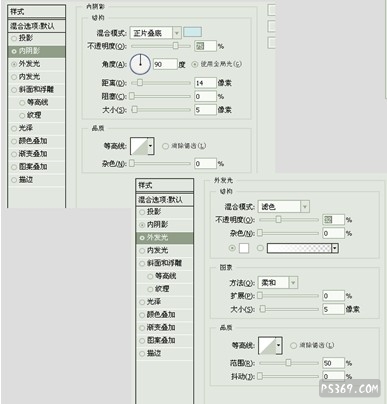The image size is (387, 404).
Task: Click size field in Outer Glow dialog
Action: coord(333,309)
